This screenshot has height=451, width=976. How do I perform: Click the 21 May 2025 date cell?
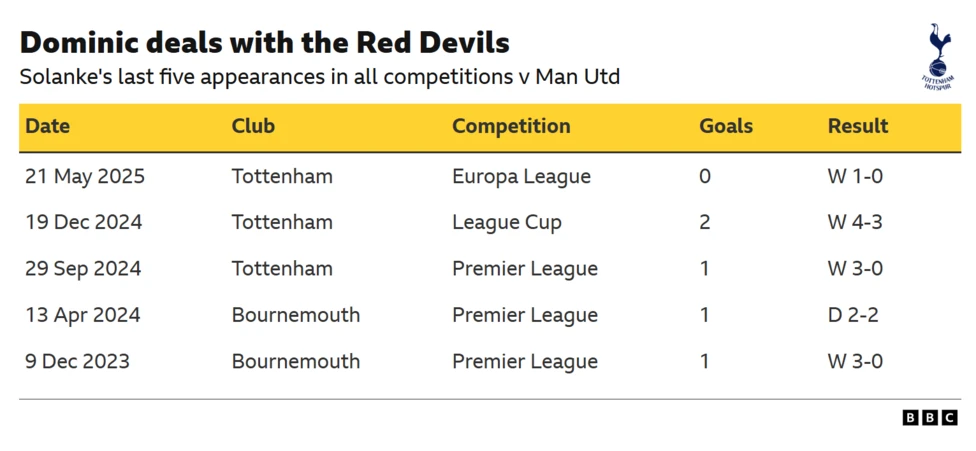click(x=85, y=177)
